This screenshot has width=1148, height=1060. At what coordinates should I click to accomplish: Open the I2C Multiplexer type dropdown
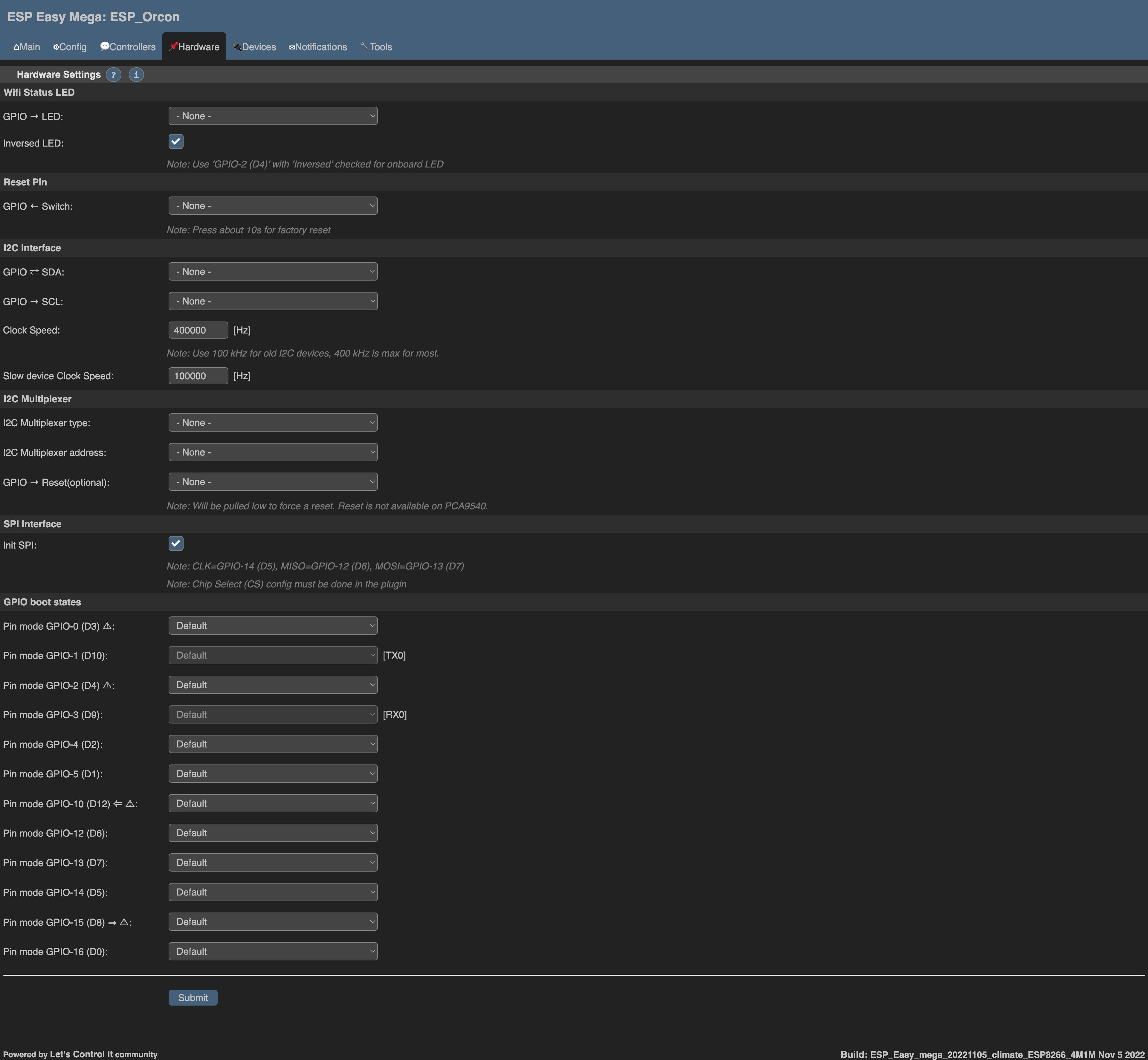point(272,422)
